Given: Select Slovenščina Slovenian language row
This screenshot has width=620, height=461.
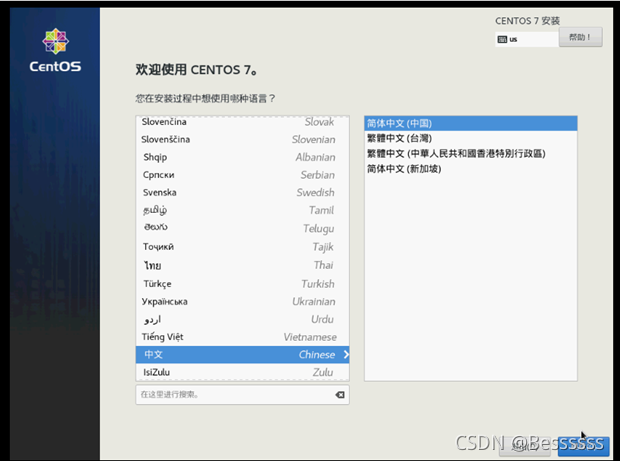Looking at the screenshot, I should 242,139.
